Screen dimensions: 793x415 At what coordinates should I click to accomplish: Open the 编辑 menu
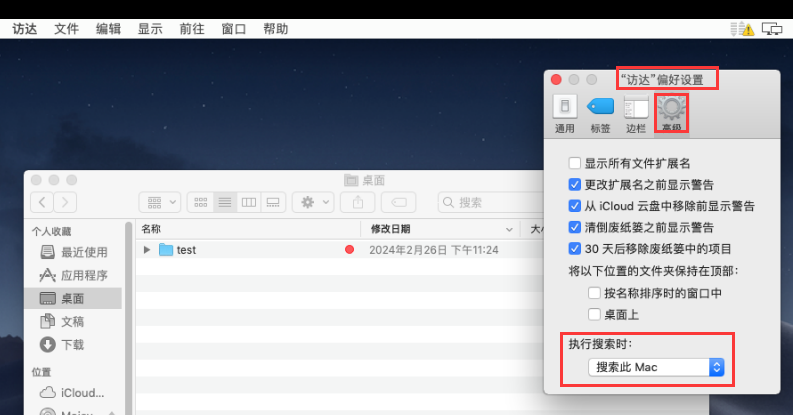click(x=108, y=29)
